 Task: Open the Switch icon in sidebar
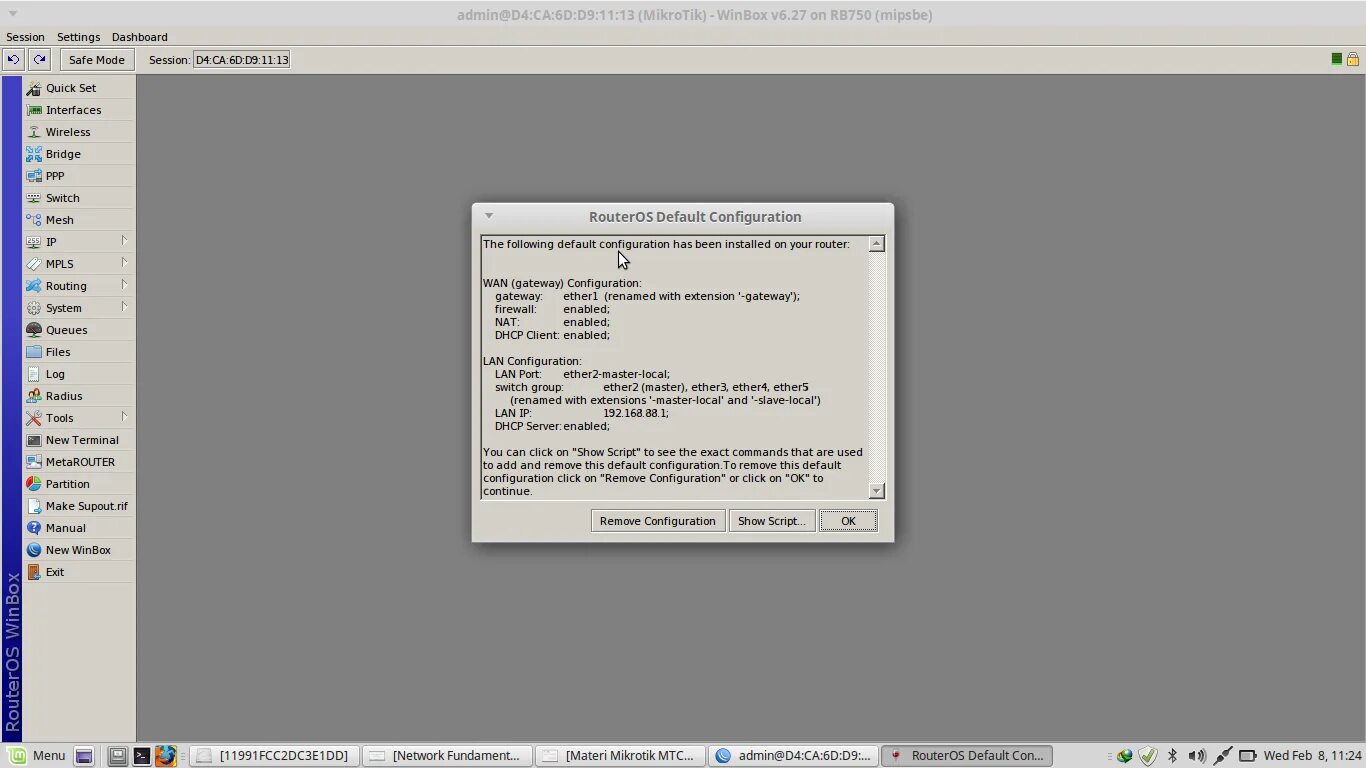point(34,198)
